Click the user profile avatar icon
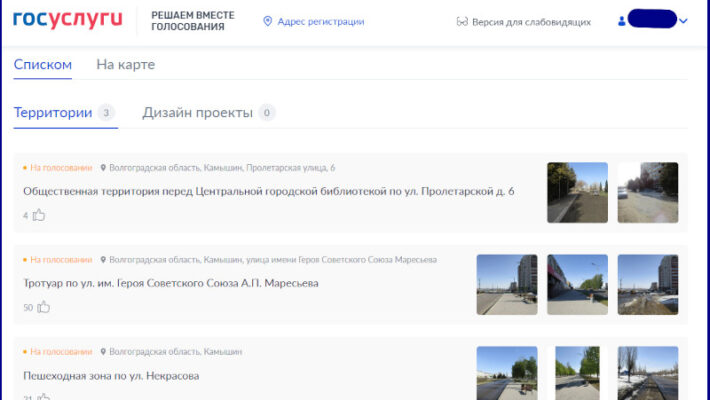 point(622,21)
